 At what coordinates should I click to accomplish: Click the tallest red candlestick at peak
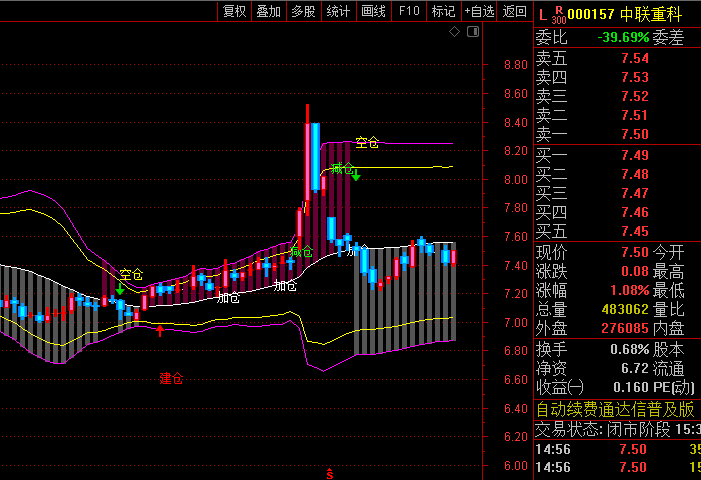point(308,160)
